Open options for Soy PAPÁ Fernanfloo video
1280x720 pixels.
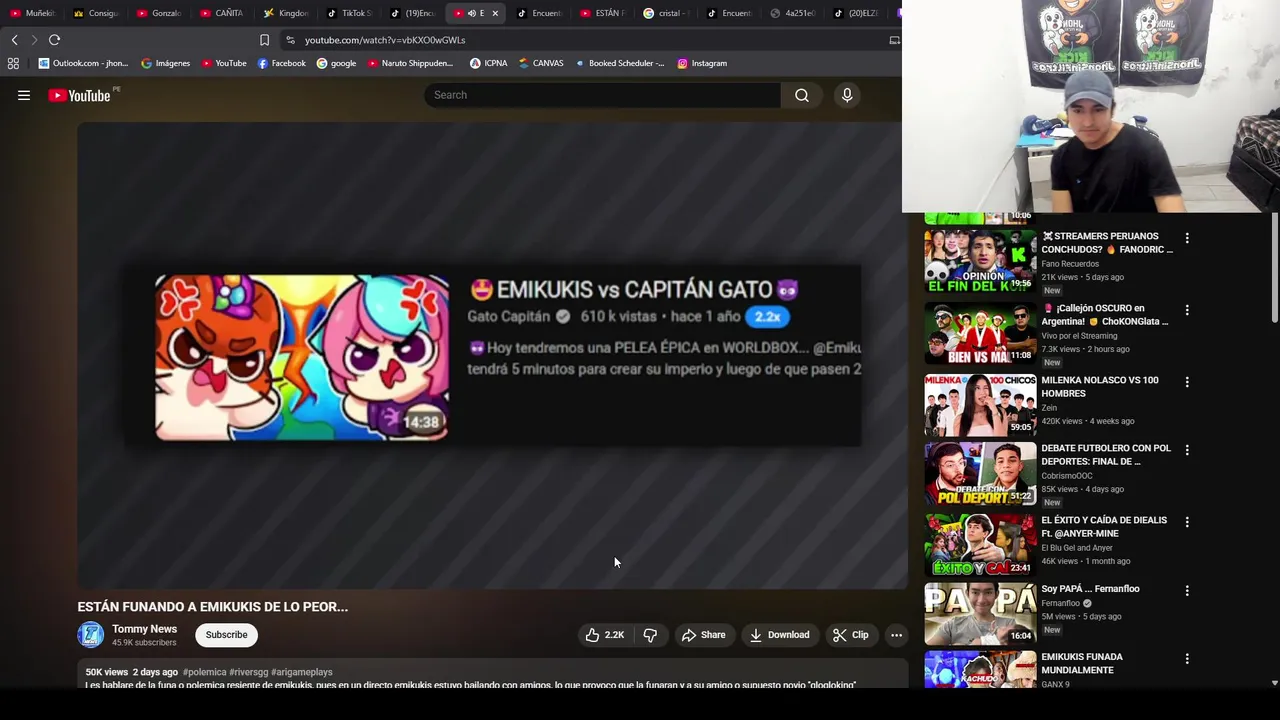(1187, 590)
